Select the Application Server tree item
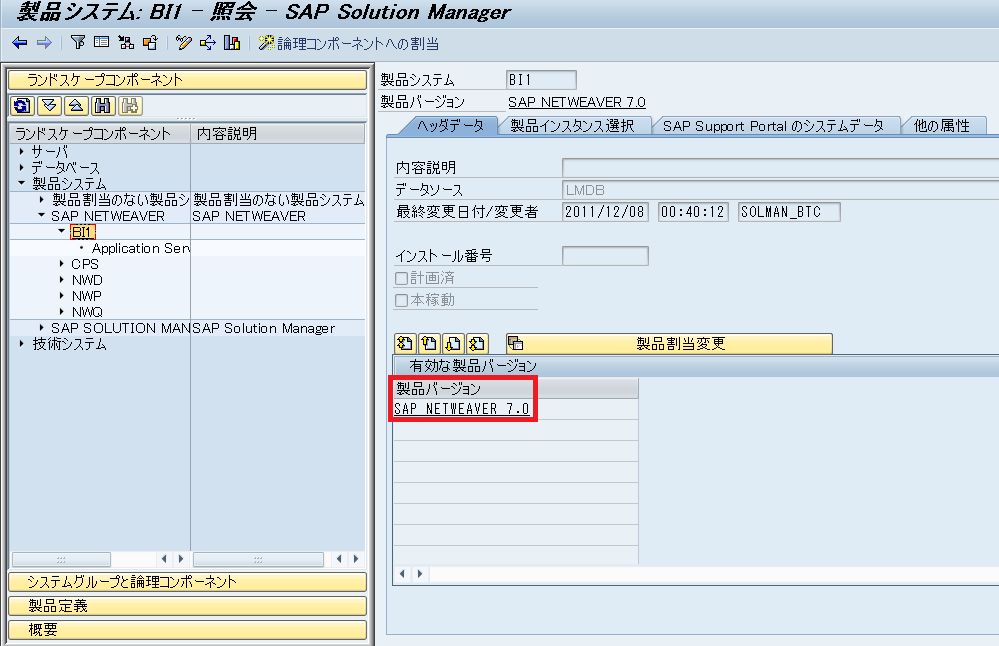 click(x=140, y=248)
